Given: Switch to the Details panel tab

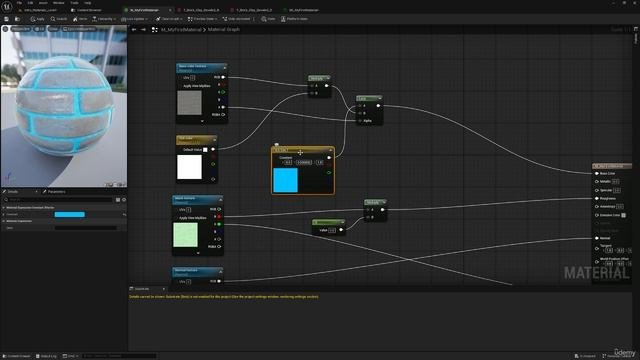Looking at the screenshot, I should coord(13,191).
